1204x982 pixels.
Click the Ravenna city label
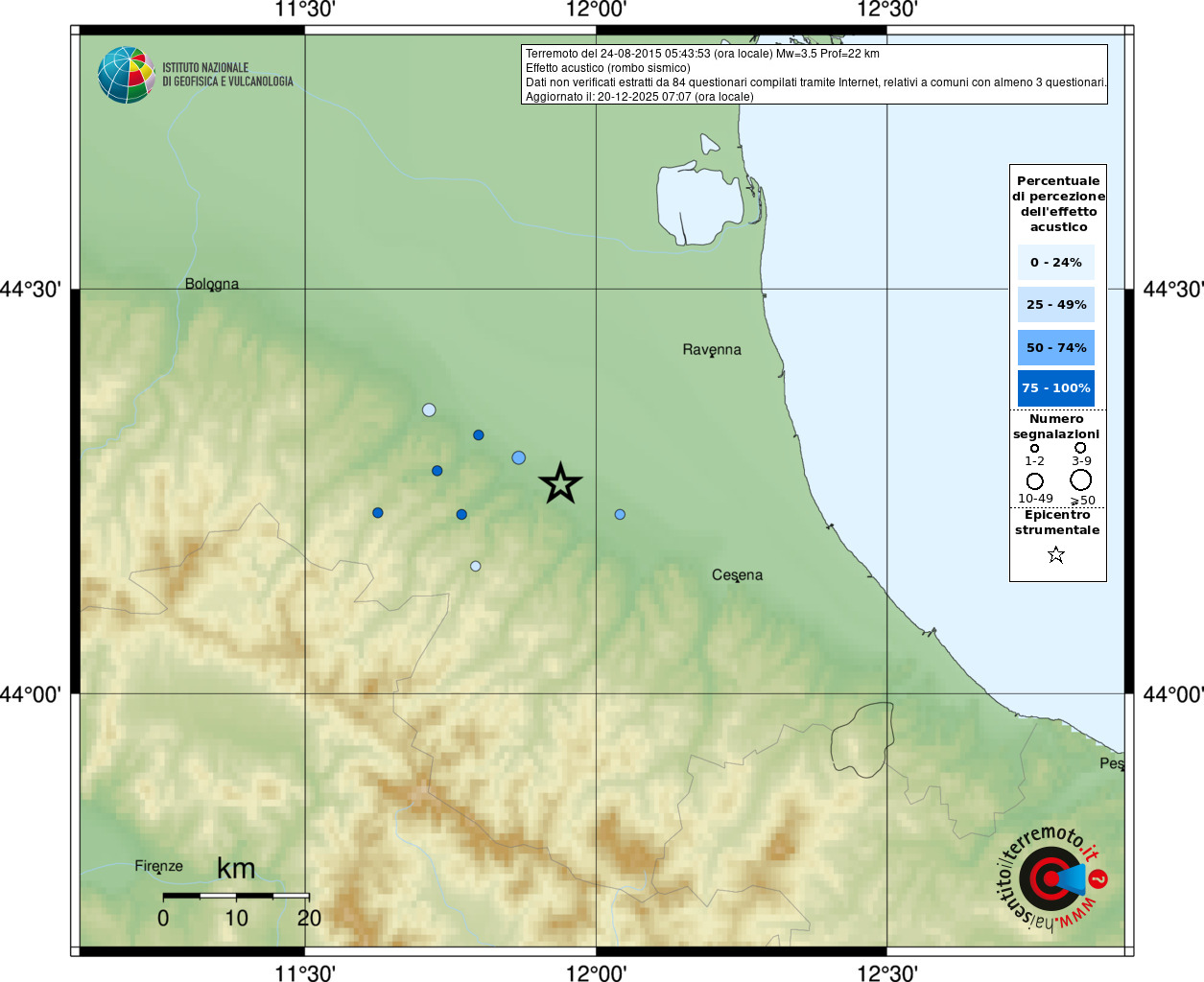[x=712, y=350]
